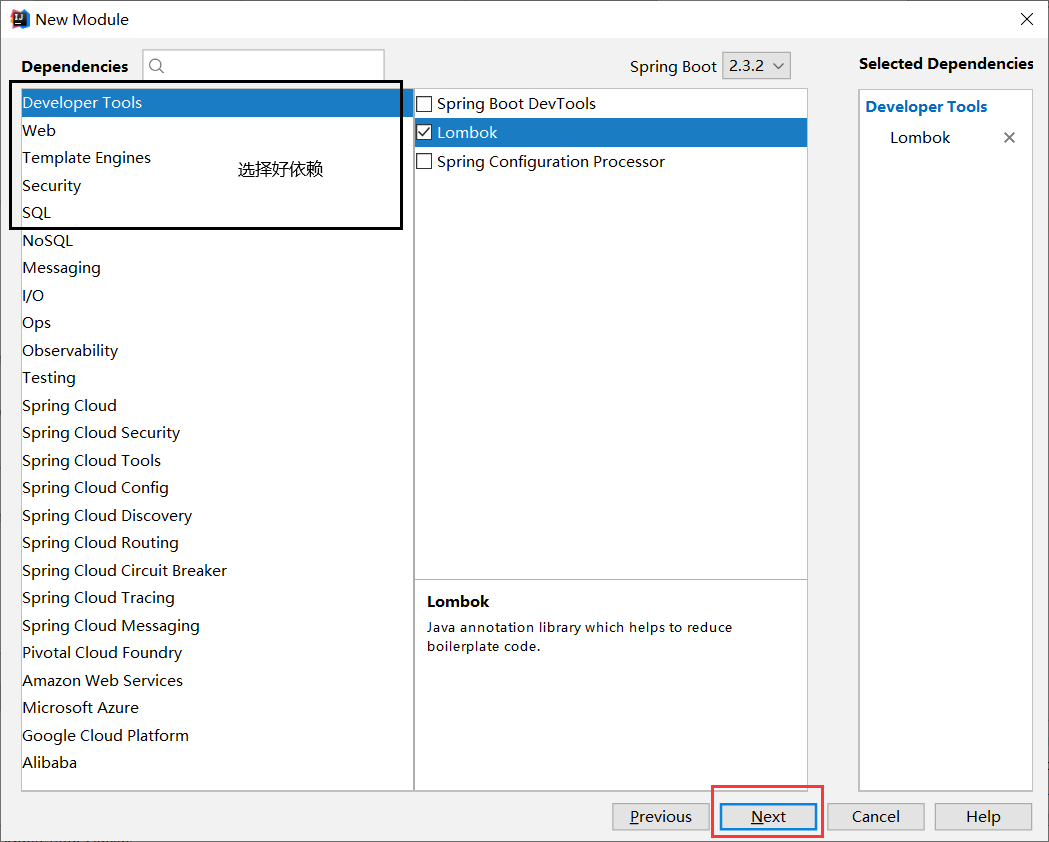
Task: Remove Lombok using the X icon
Action: [1009, 137]
